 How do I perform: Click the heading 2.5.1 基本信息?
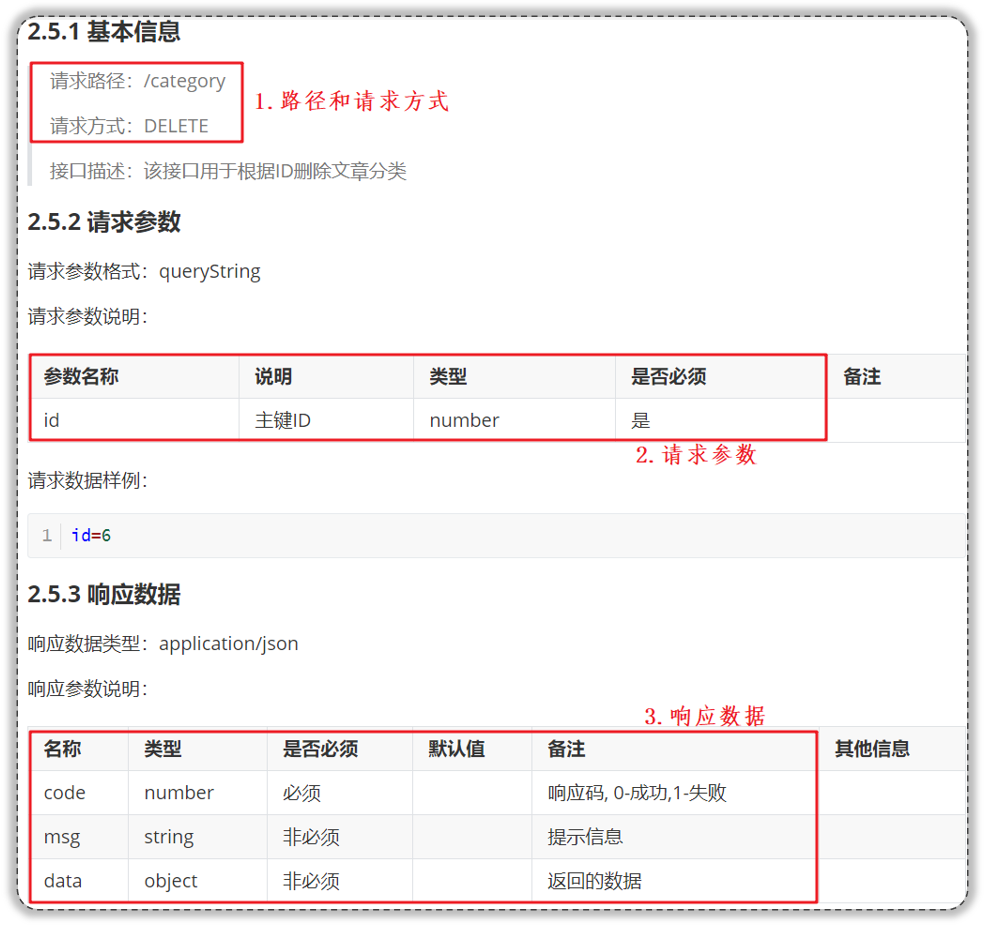coord(104,31)
